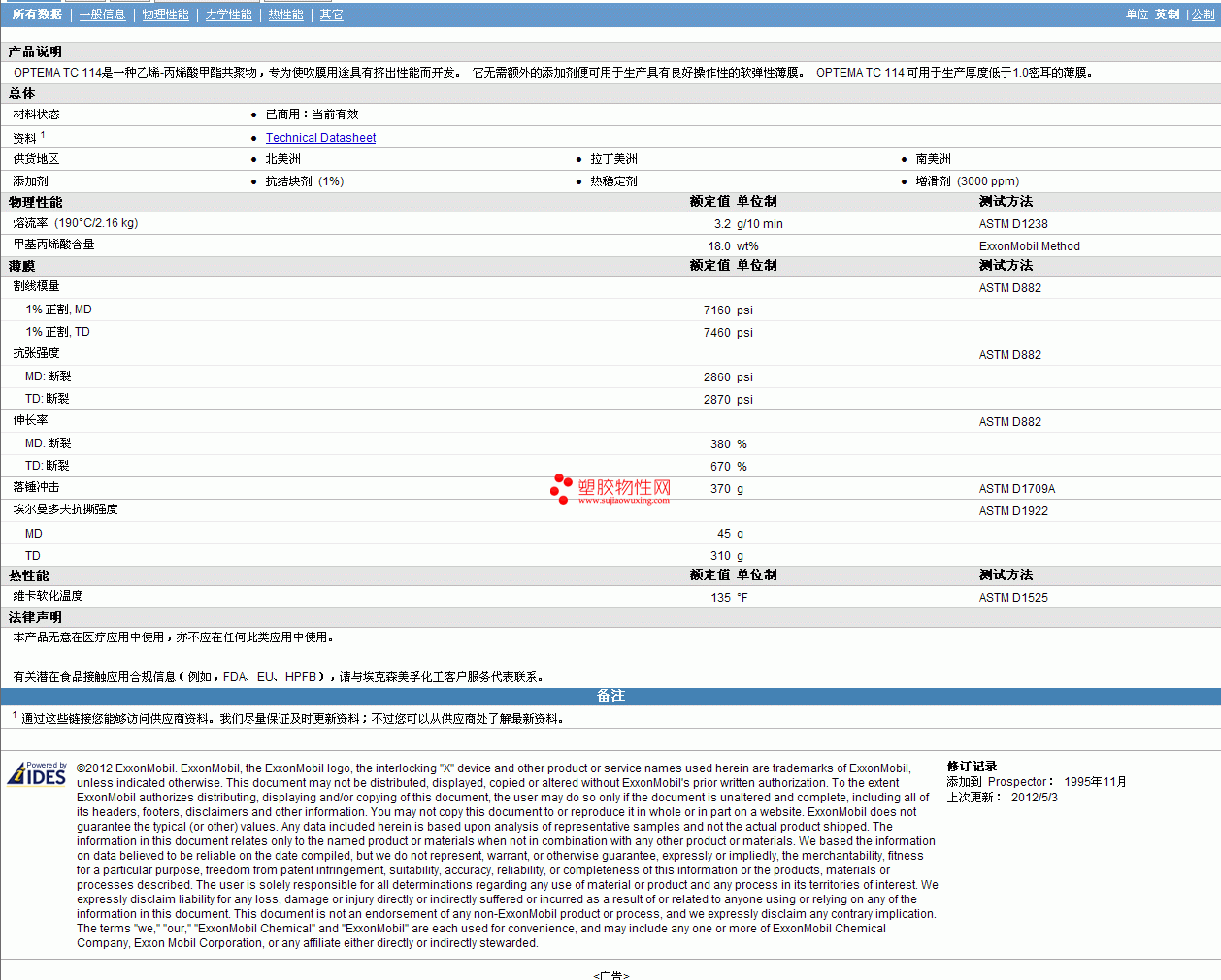Click ASTM D1238 test method
Viewport: 1221px width, 980px height.
tap(1013, 224)
